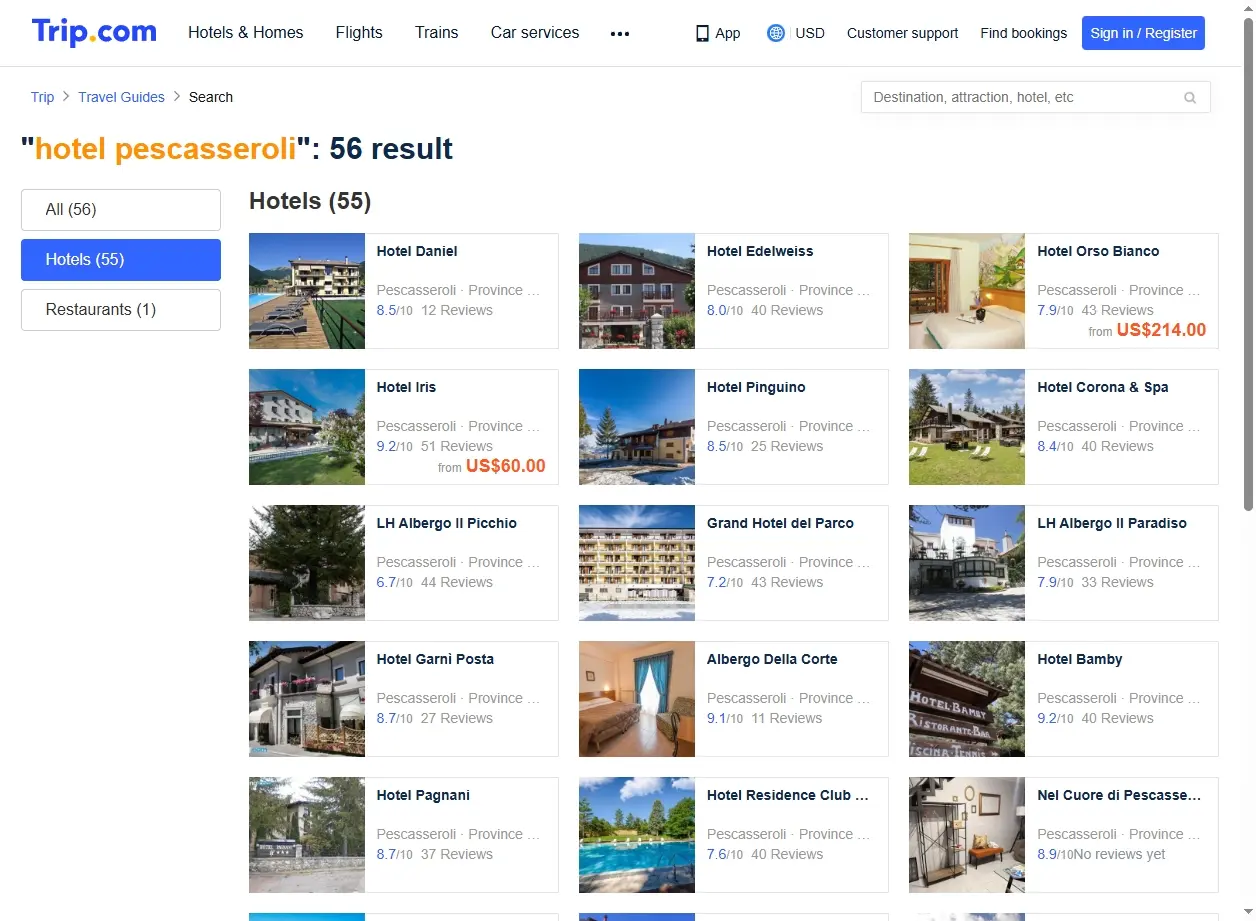Open Car services menu

click(535, 32)
